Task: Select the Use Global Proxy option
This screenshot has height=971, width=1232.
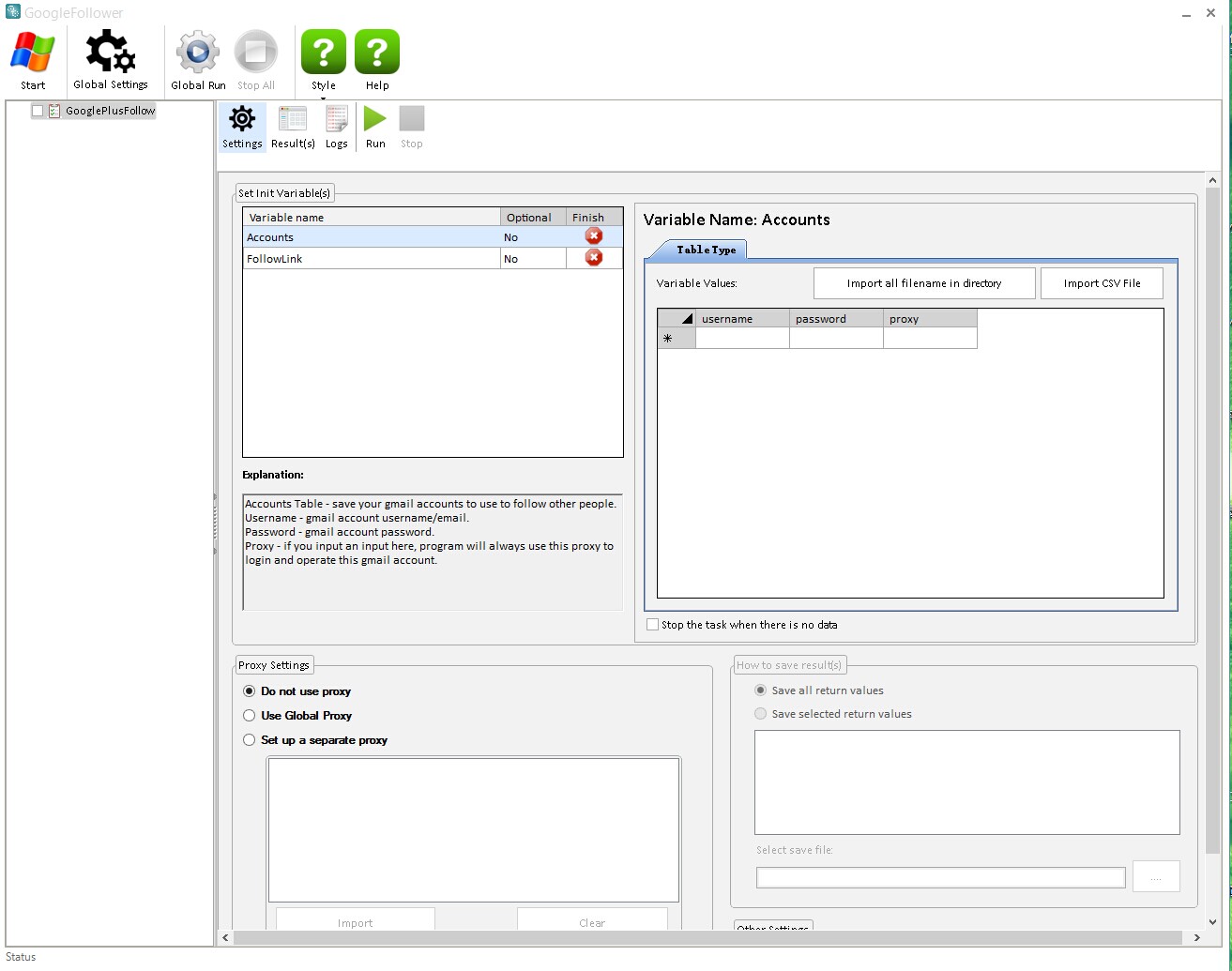Action: pos(250,716)
